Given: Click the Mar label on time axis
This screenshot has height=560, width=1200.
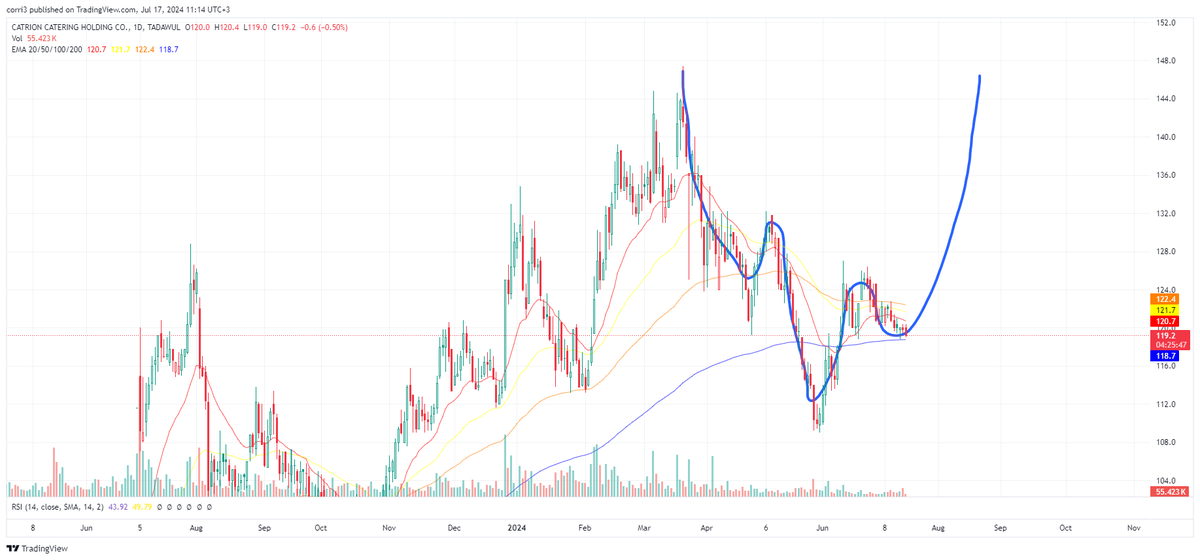Looking at the screenshot, I should [x=645, y=526].
